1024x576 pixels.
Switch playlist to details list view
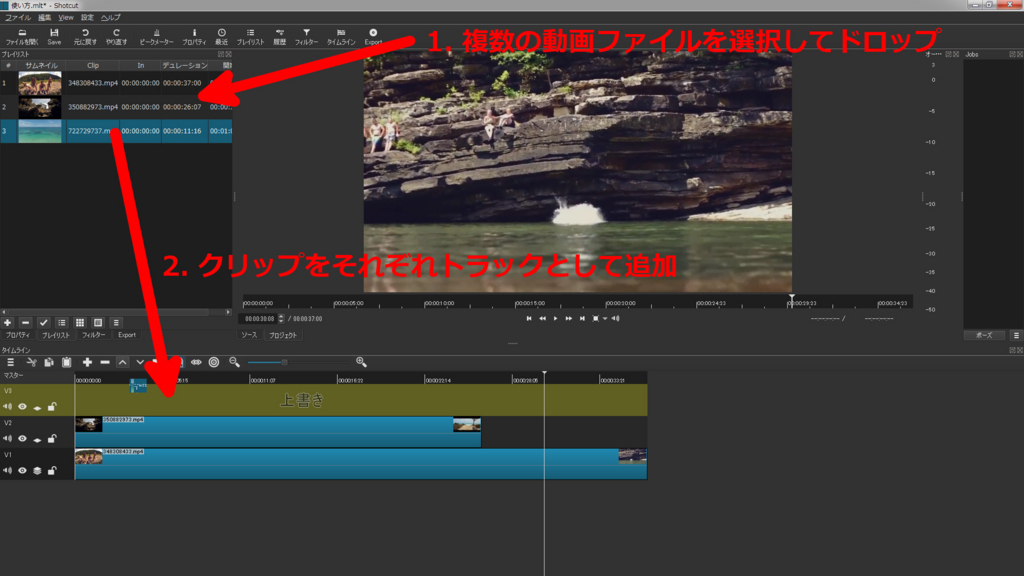62,323
